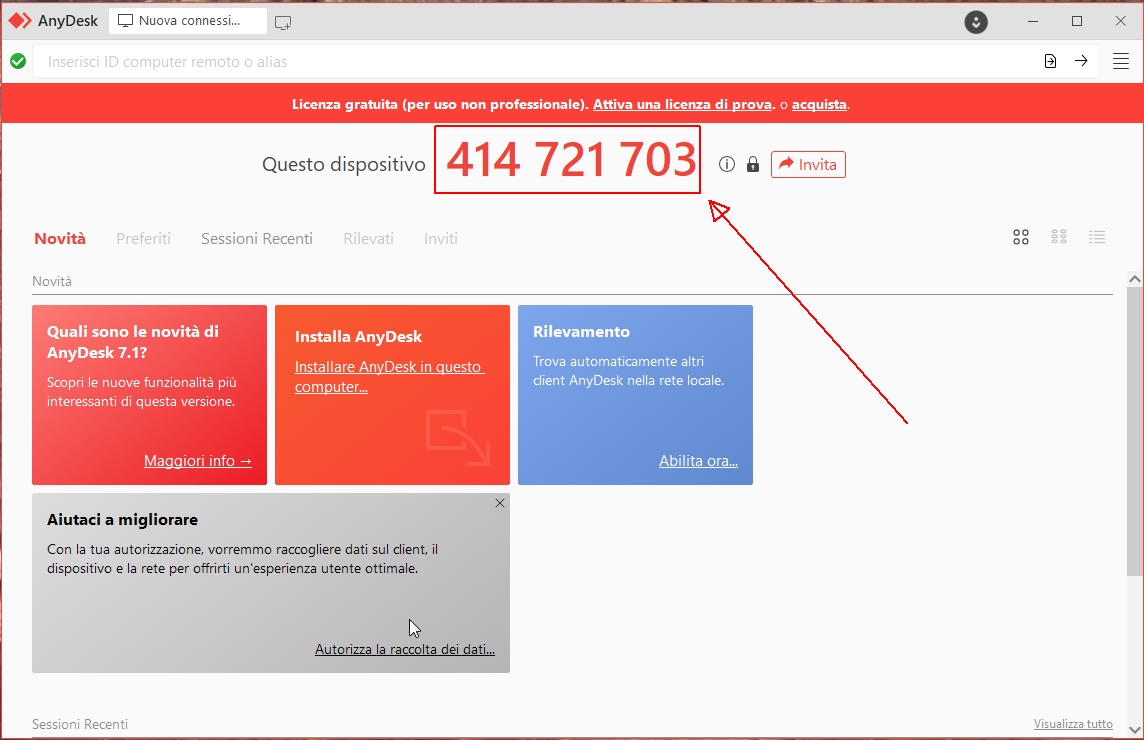Select the Nuova connessione tab
Screen dimensions: 1144x740
coord(188,20)
